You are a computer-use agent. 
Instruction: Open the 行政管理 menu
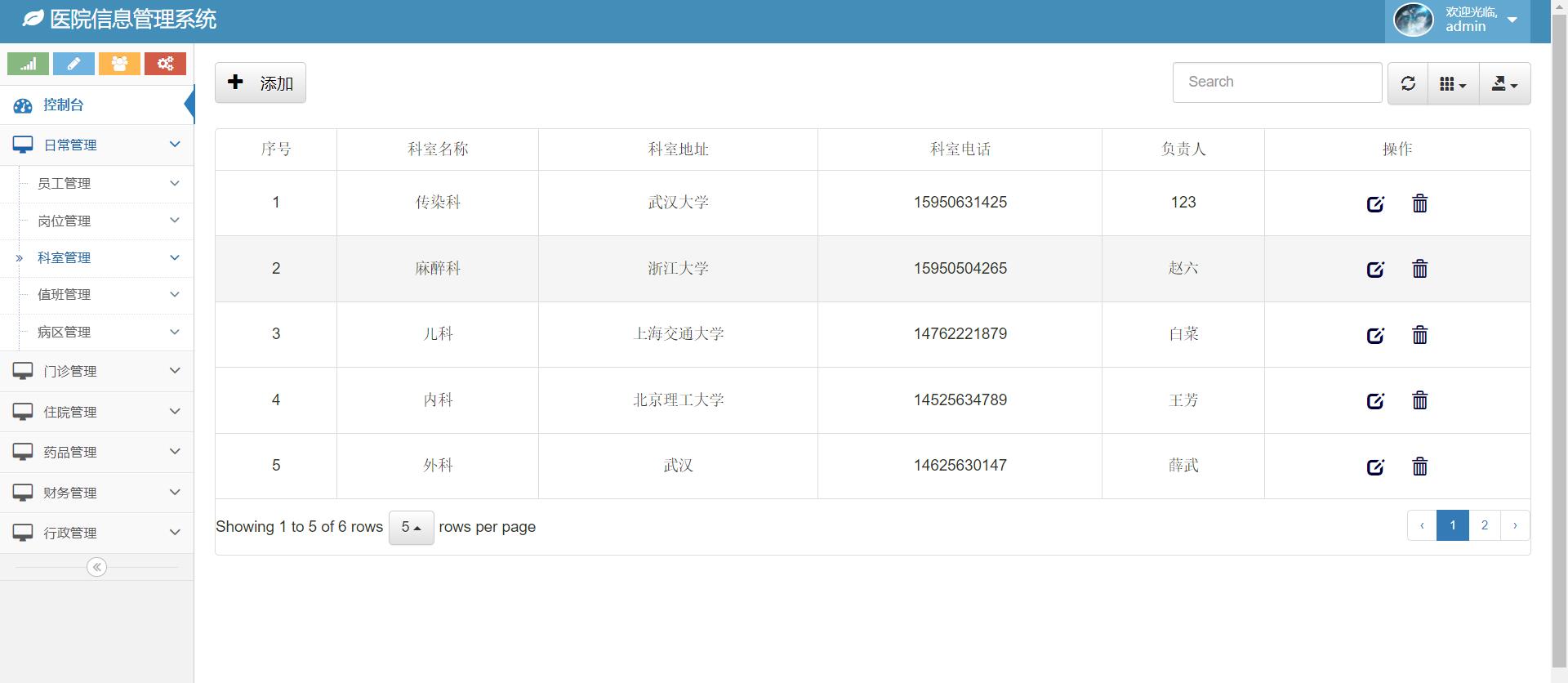(96, 533)
